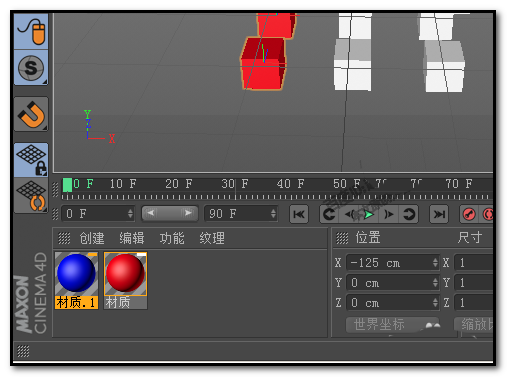Click the right arrow of range slider
The image size is (507, 377).
[188, 213]
